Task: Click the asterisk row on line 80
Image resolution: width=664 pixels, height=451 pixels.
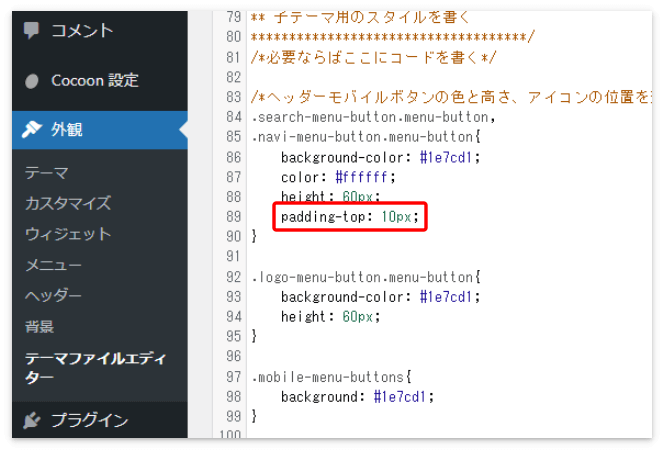Action: coord(393,37)
